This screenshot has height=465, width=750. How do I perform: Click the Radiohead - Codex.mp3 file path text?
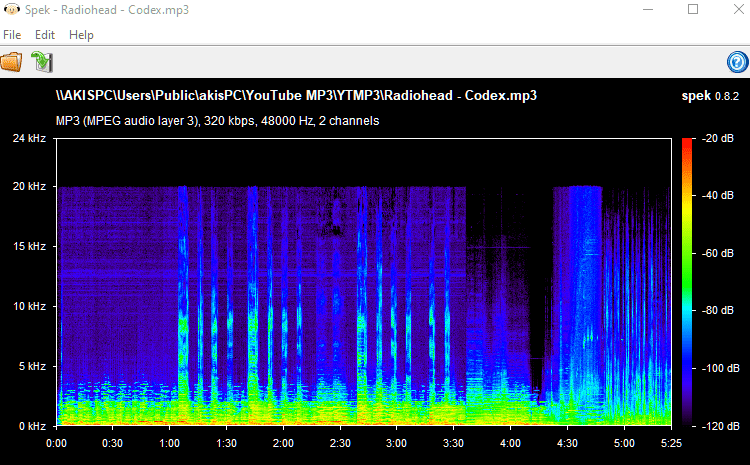(x=296, y=96)
